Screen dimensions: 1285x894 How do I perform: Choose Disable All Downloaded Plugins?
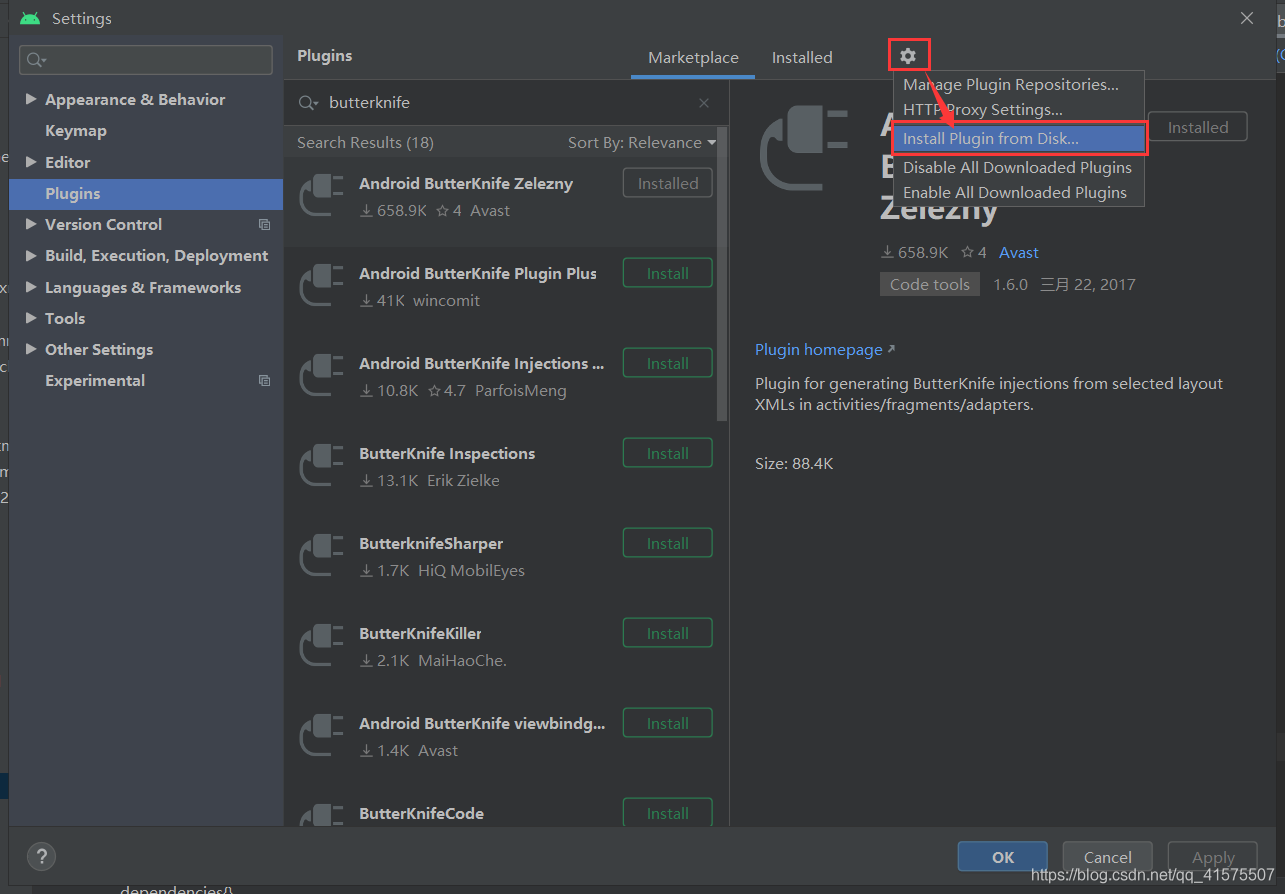coord(1019,168)
